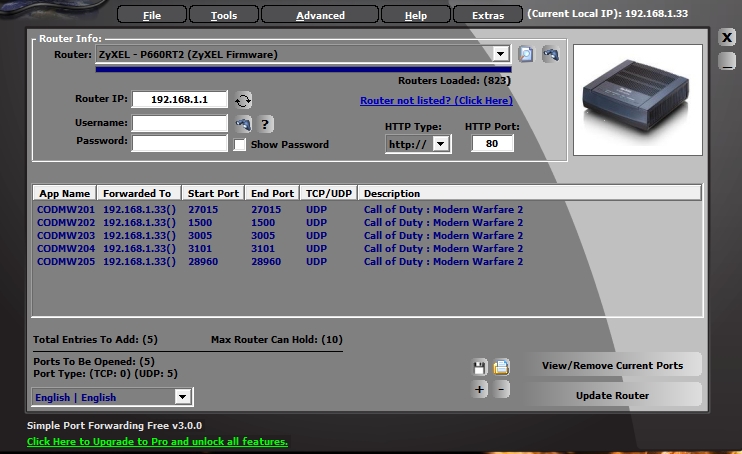Open the Extras menu
The image size is (742, 454).
tap(488, 15)
